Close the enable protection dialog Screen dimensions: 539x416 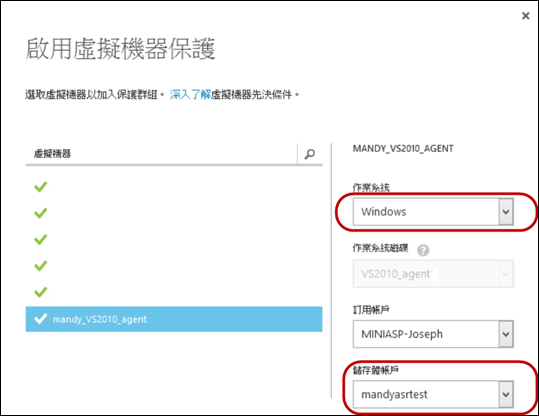525,16
